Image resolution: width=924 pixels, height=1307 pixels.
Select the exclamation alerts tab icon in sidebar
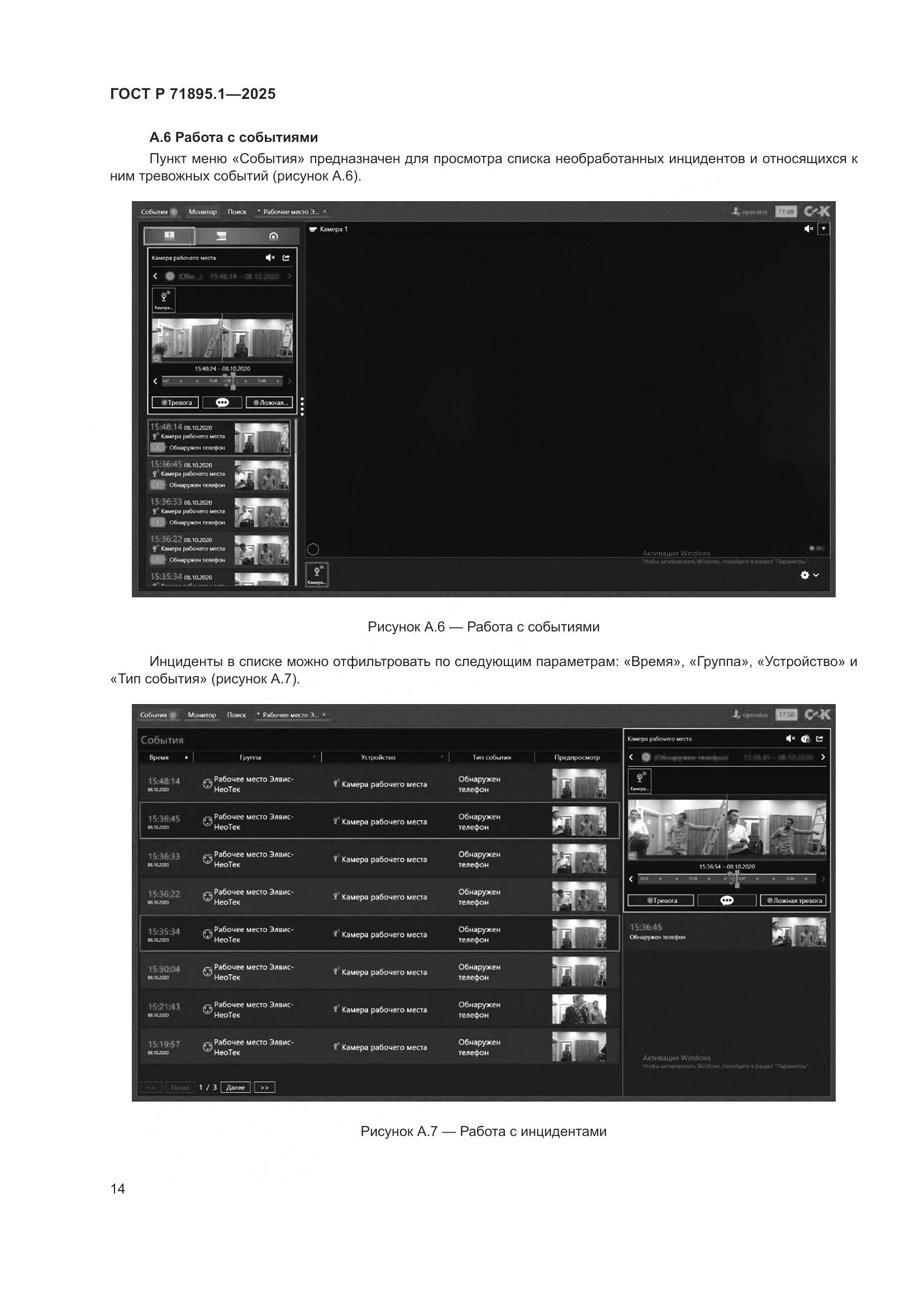click(x=169, y=236)
